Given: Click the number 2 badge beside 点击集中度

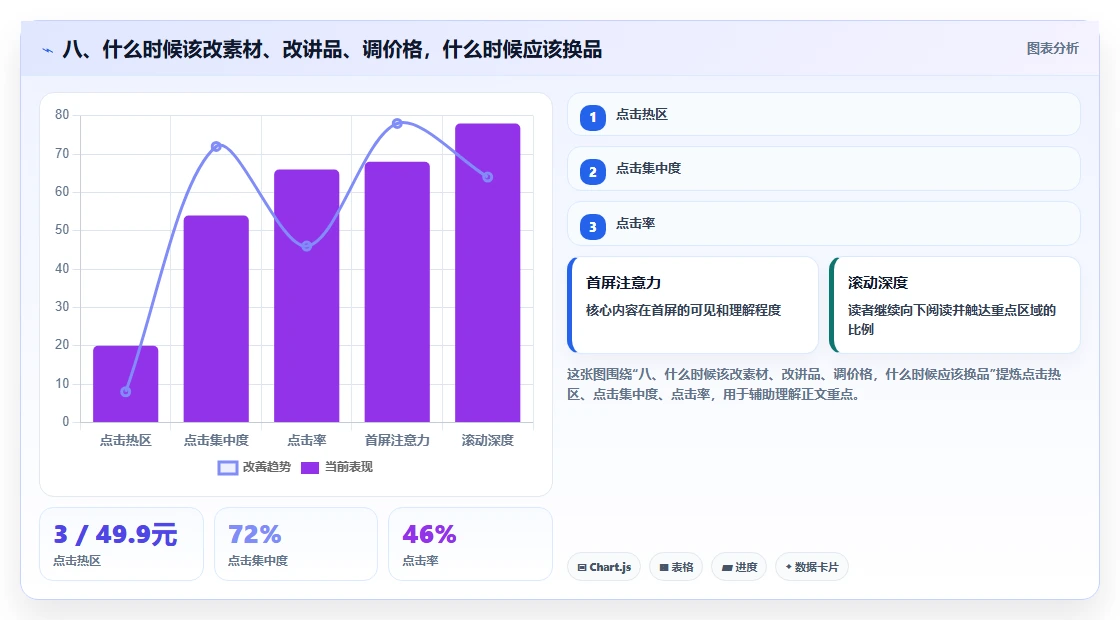Looking at the screenshot, I should 593,171.
